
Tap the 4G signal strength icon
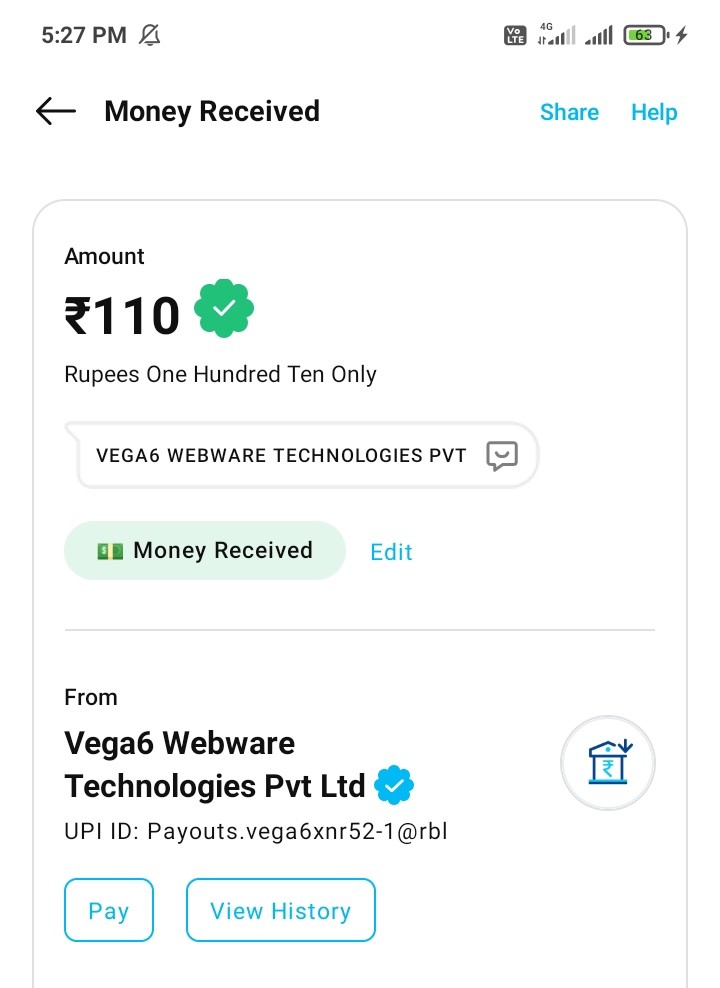tap(556, 36)
